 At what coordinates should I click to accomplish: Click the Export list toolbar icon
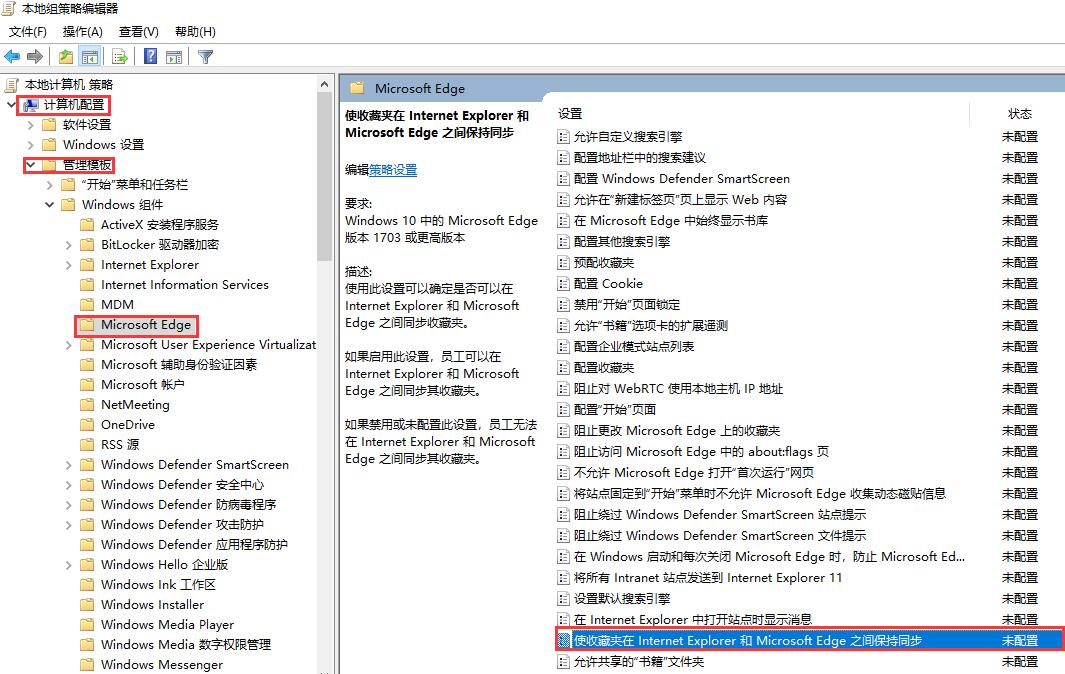click(120, 56)
